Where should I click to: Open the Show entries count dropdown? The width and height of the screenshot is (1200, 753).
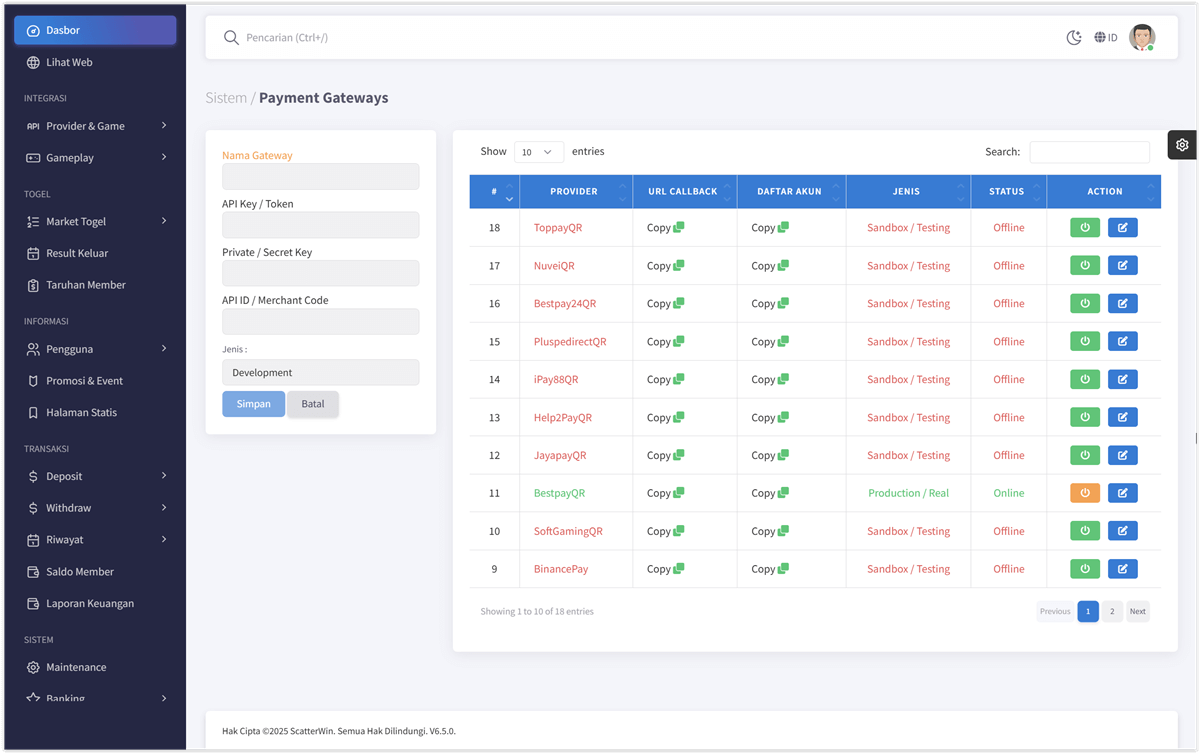tap(538, 152)
